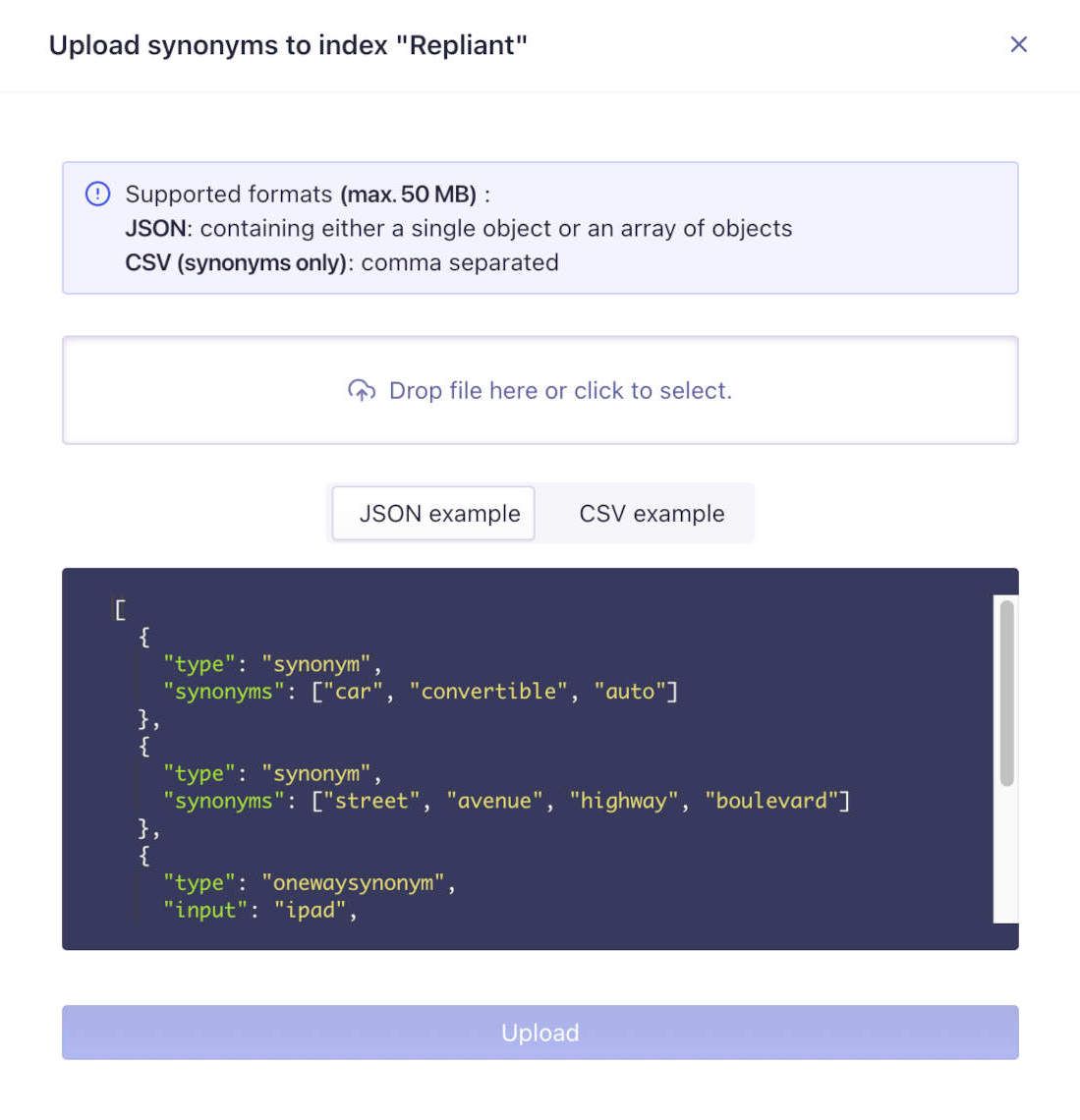Click the alert icon beside 'Supported formats'
The image size is (1080, 1120).
(96, 195)
